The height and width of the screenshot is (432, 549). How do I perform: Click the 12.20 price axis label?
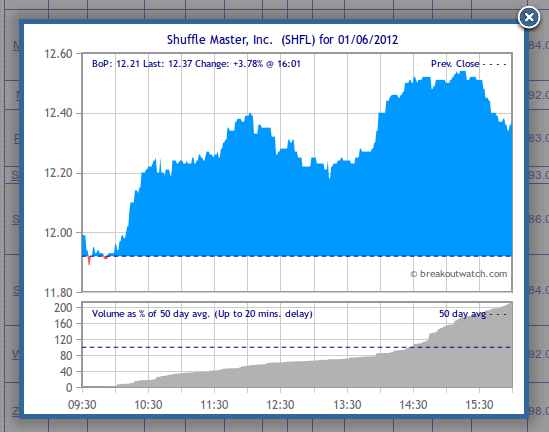(x=58, y=173)
